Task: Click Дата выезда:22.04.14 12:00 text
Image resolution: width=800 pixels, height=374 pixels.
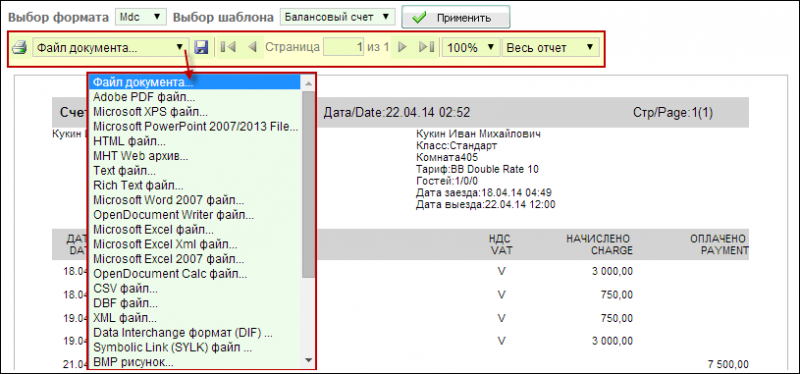Action: point(486,205)
